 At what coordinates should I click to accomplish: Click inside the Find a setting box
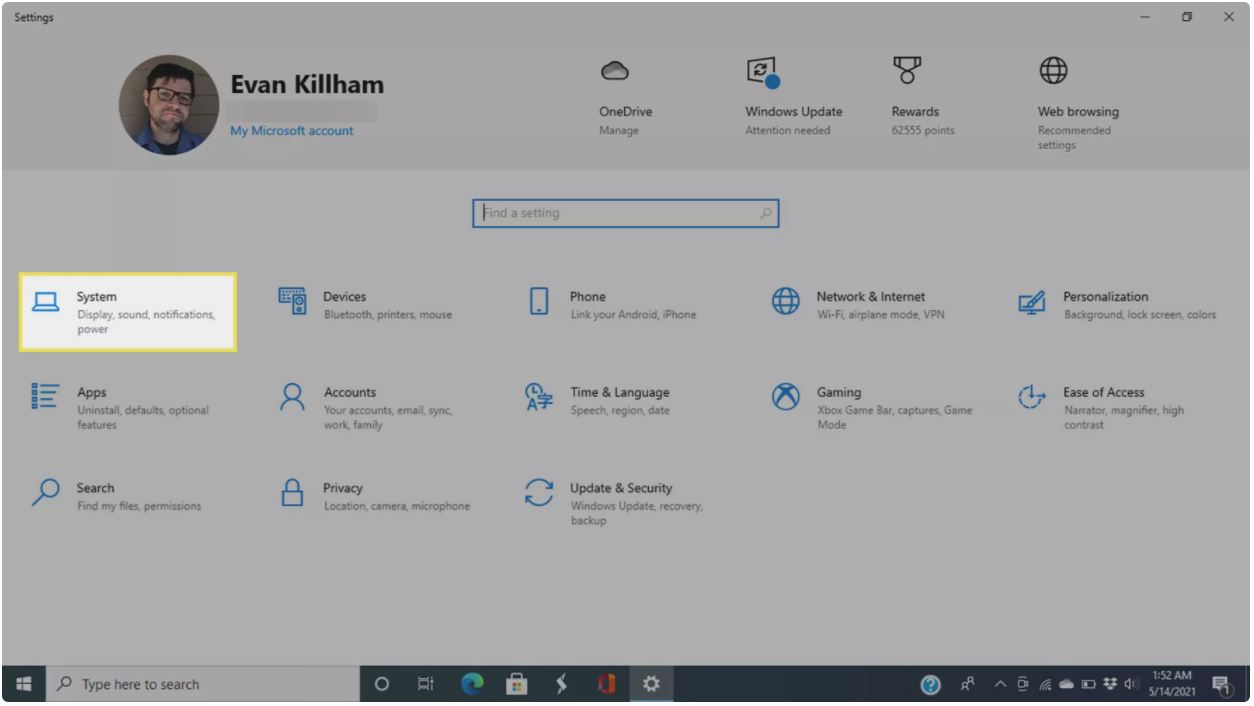tap(620, 213)
